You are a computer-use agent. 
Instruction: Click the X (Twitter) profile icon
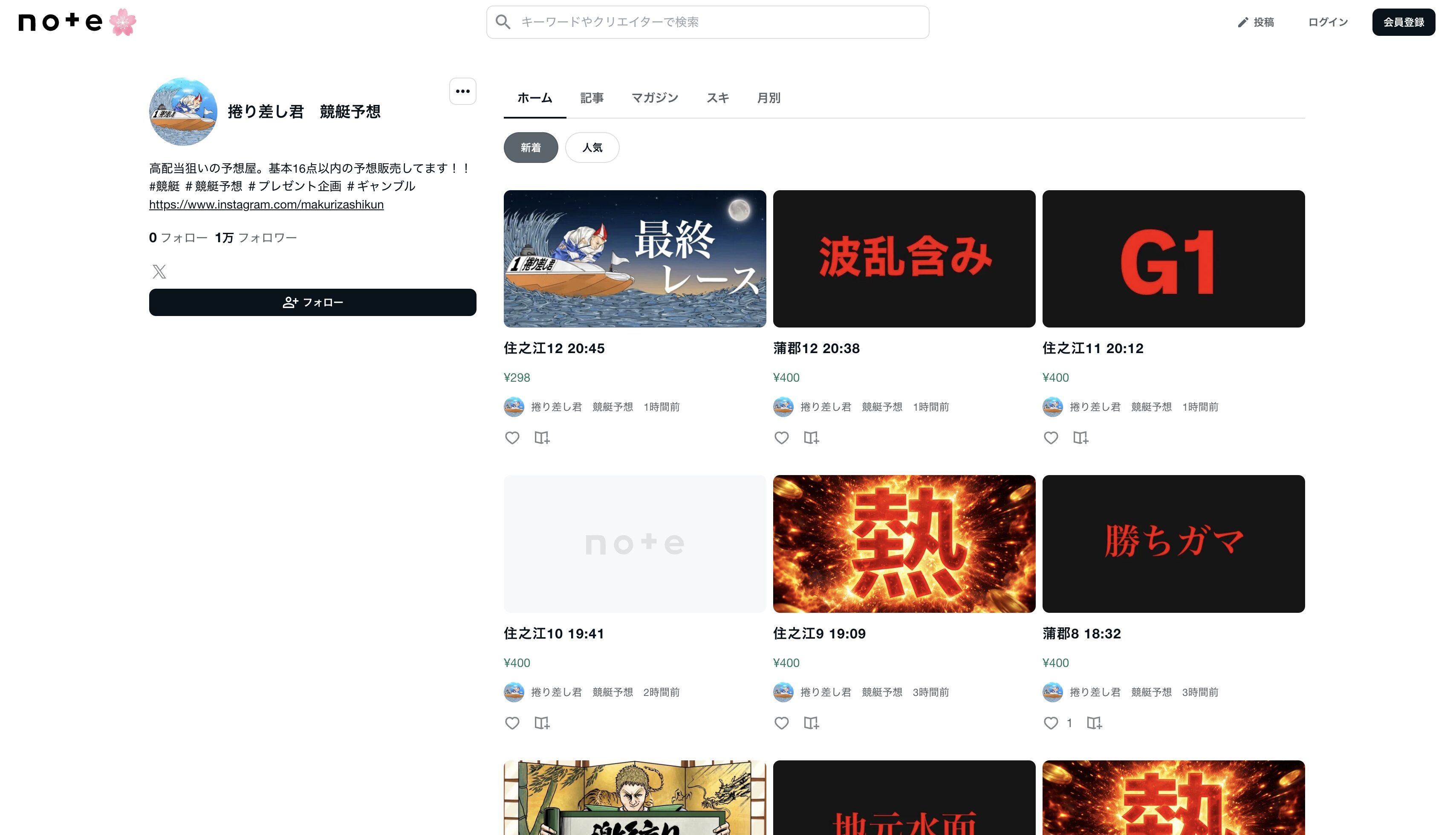coord(159,271)
